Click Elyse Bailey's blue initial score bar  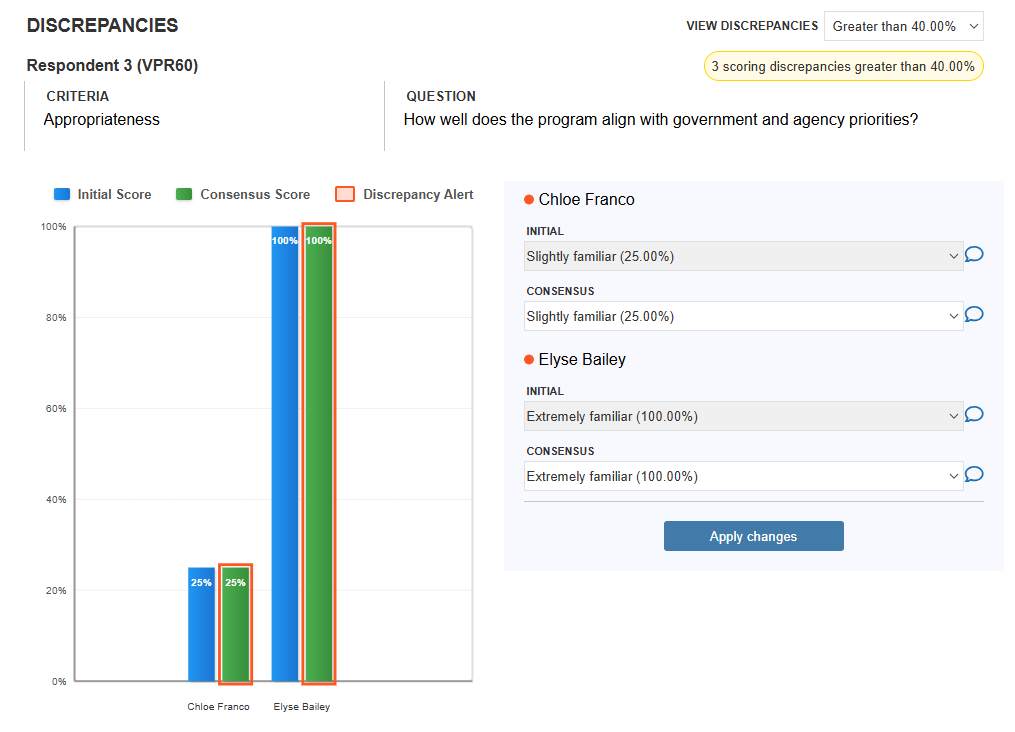[x=285, y=454]
